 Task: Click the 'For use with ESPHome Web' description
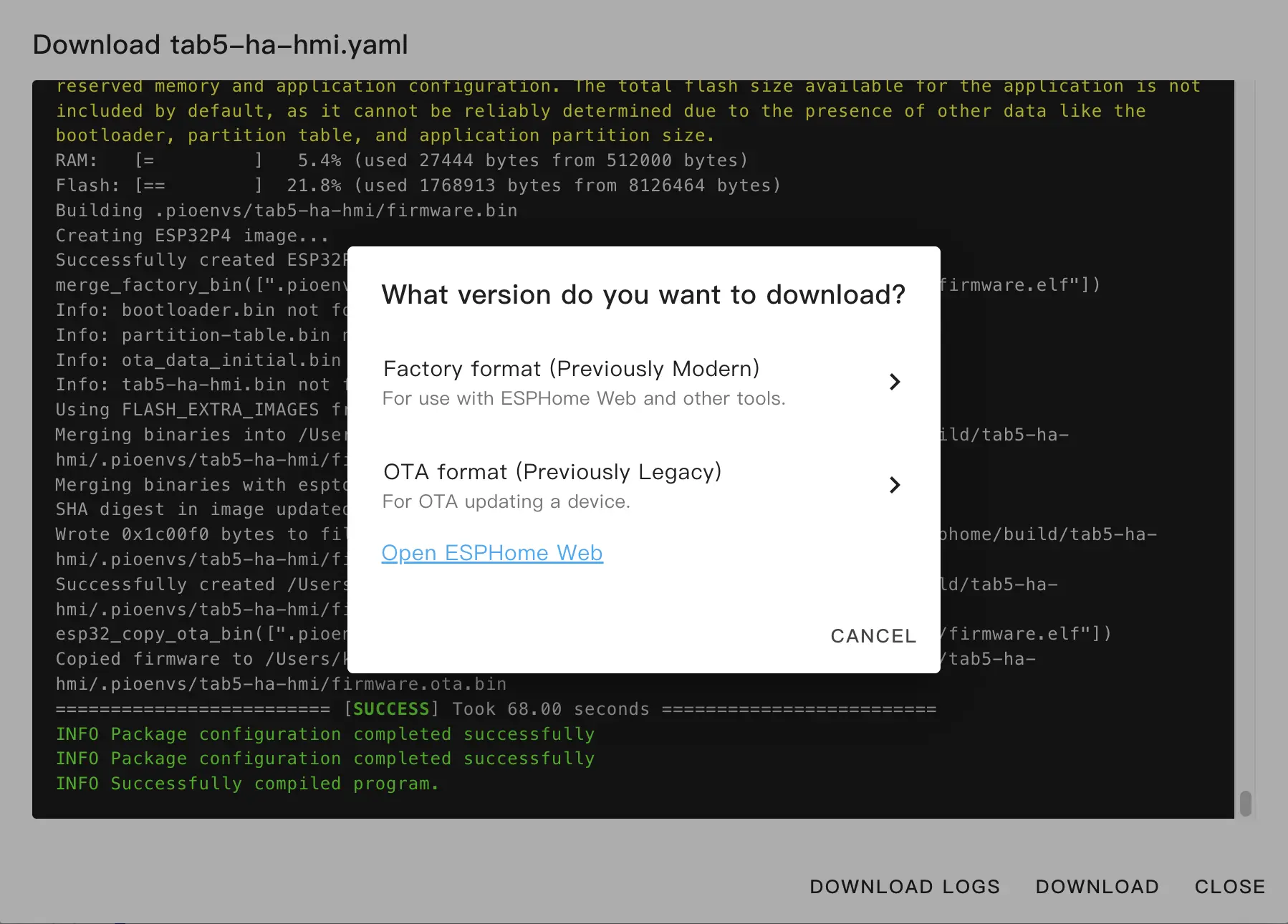(583, 399)
